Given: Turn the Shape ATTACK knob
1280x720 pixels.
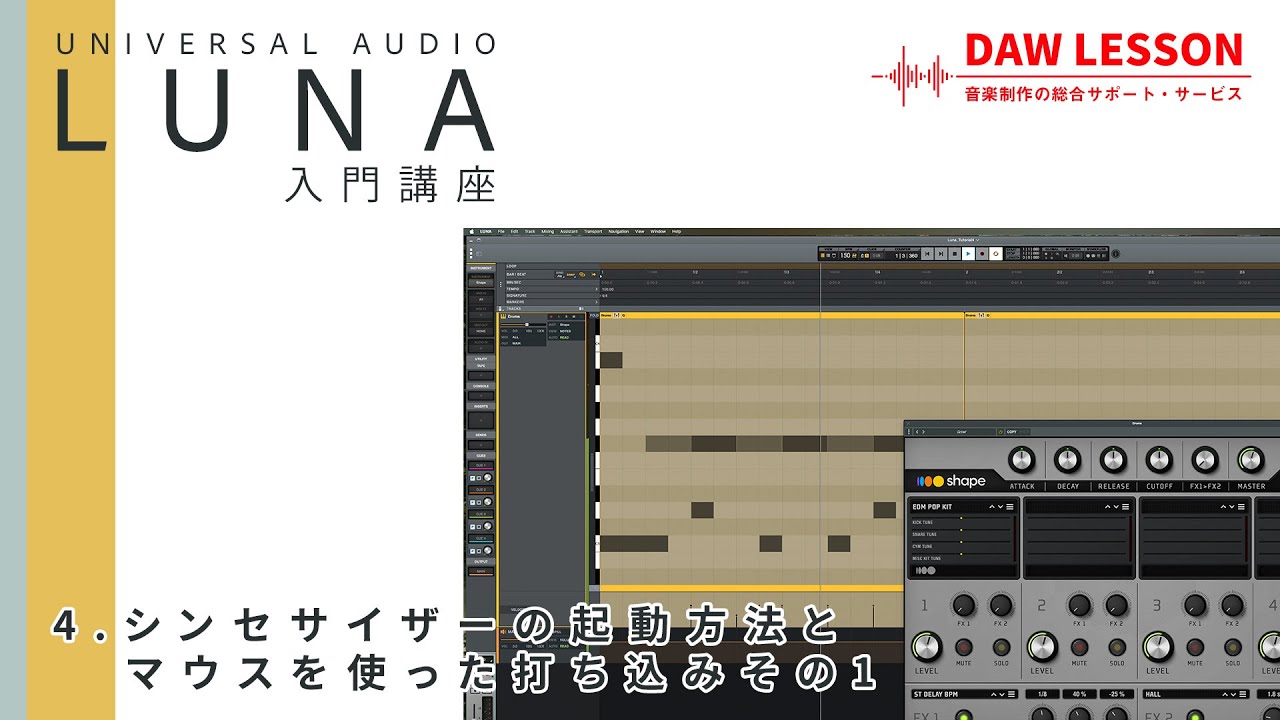Looking at the screenshot, I should click(x=1021, y=461).
